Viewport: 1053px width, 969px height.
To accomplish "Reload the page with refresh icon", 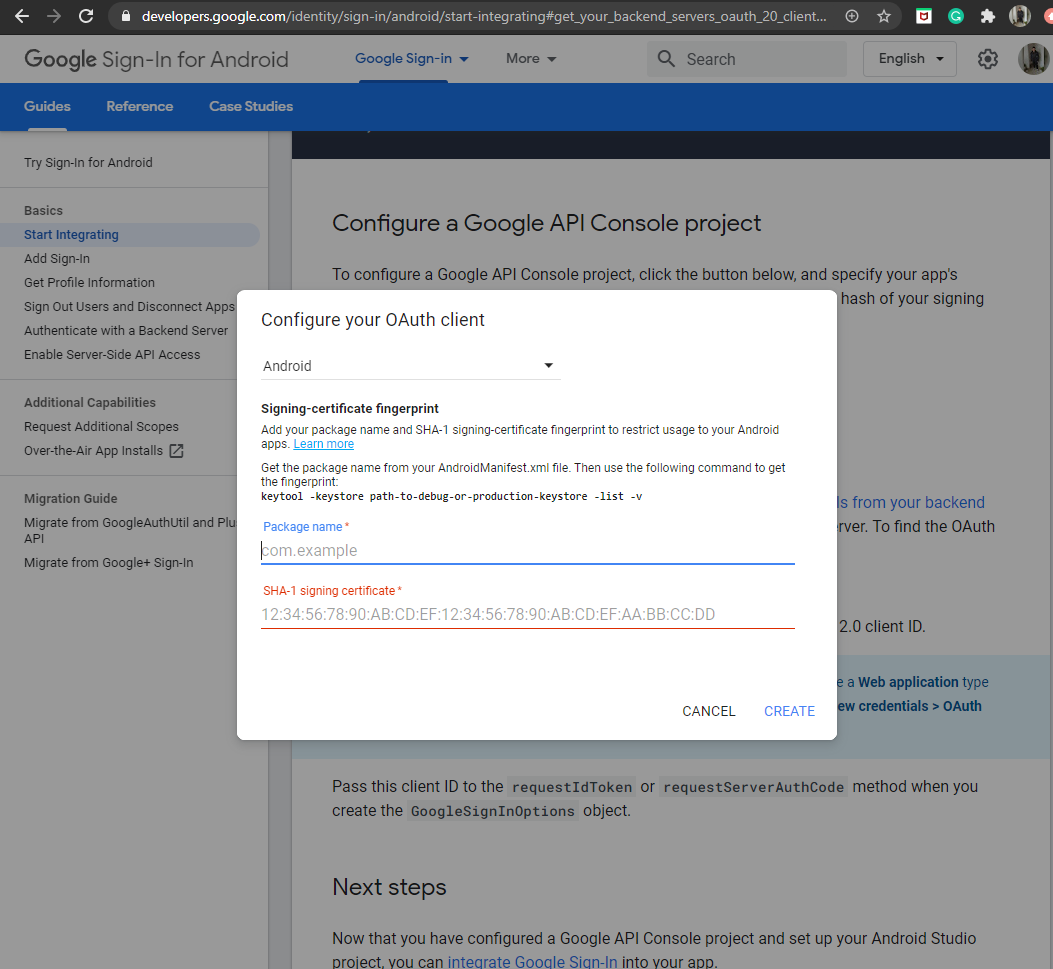I will [85, 15].
